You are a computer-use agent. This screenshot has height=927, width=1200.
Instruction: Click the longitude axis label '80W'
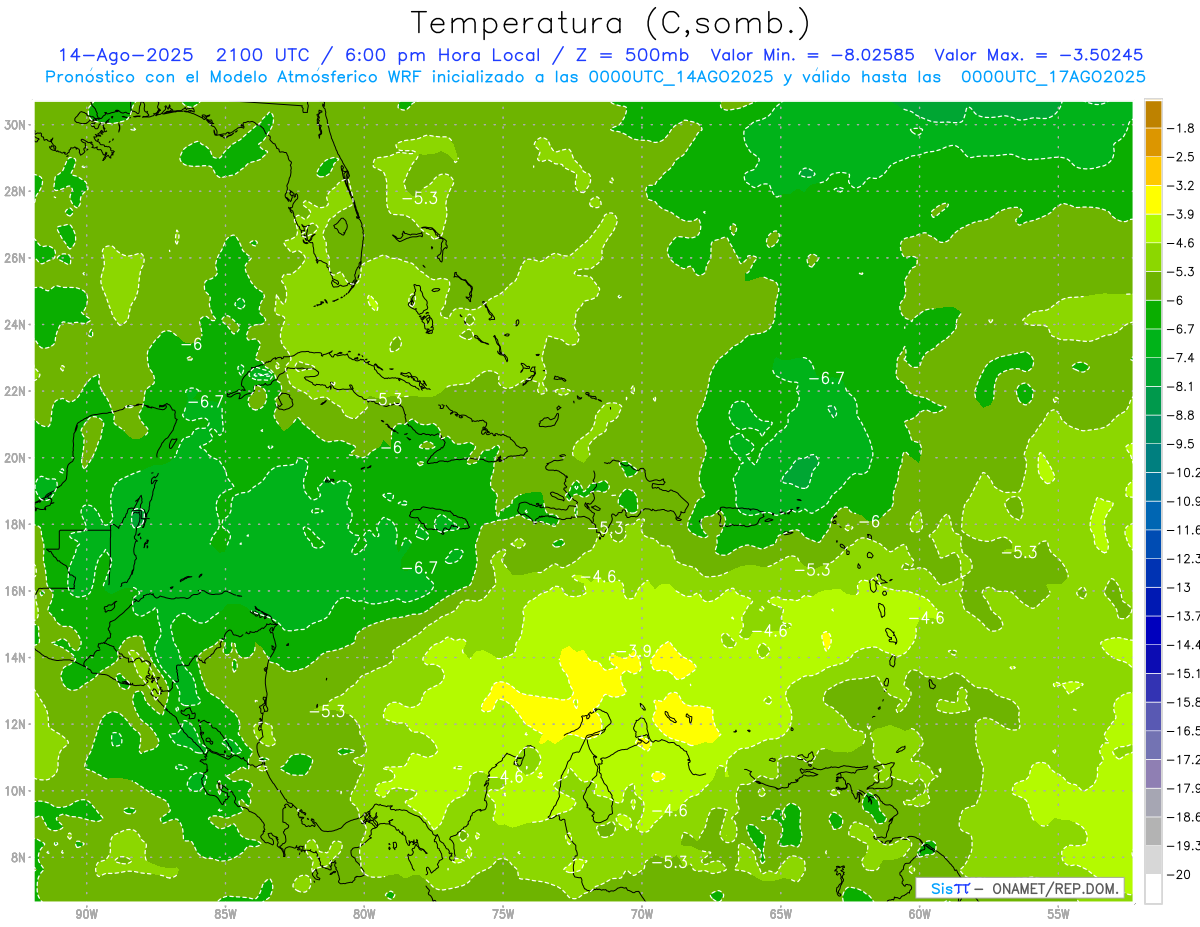(x=364, y=914)
